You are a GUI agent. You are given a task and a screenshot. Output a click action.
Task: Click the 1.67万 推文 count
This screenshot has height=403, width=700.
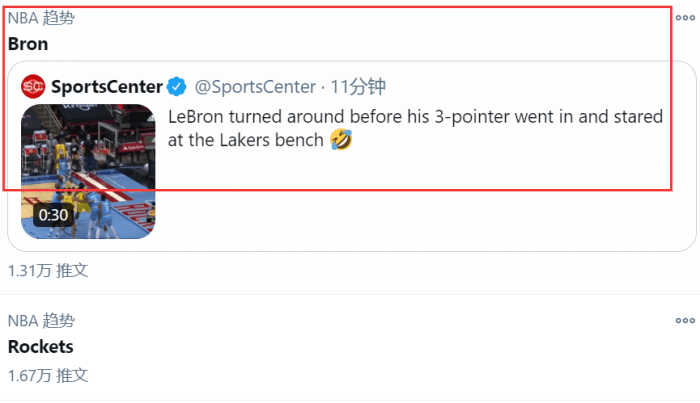[48, 375]
